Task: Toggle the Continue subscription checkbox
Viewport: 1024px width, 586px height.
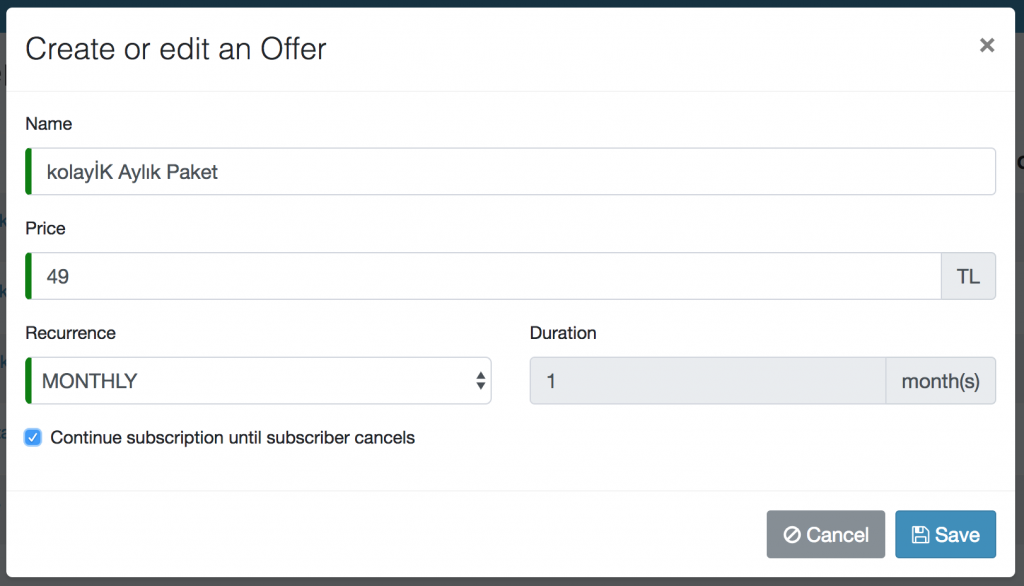Action: [33, 437]
